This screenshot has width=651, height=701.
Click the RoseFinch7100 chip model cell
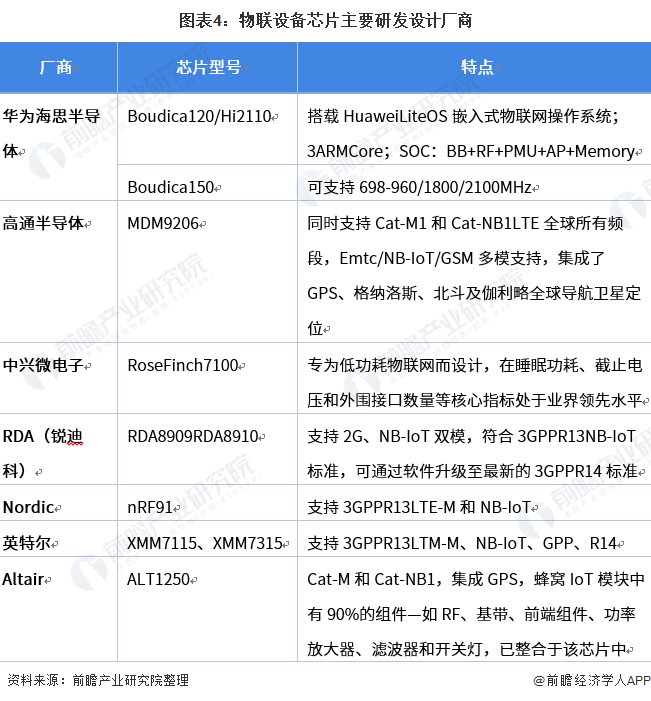pyautogui.click(x=207, y=378)
